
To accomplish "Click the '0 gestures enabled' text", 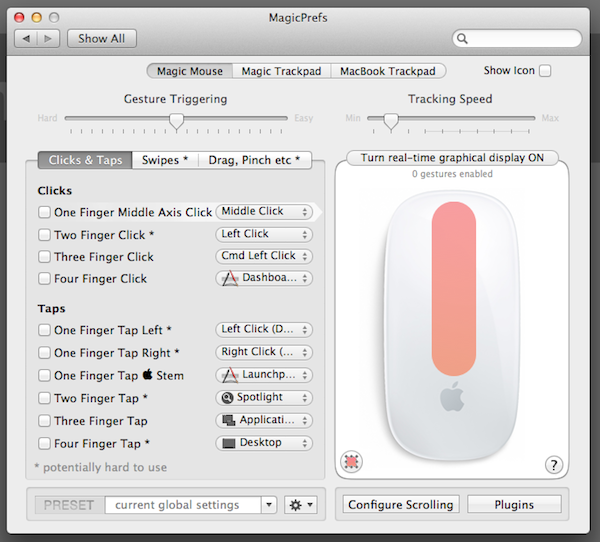I will click(x=452, y=174).
